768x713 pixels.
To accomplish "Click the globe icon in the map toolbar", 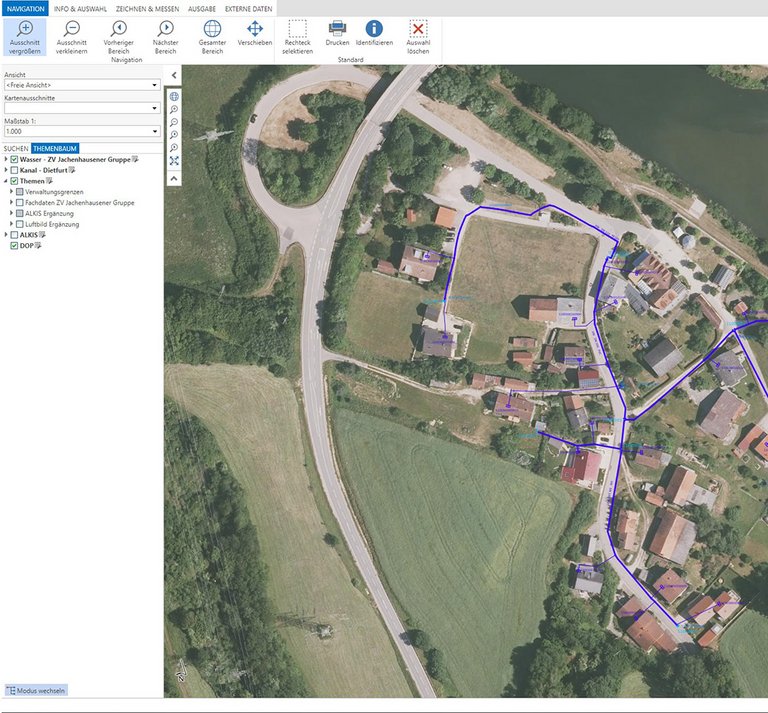I will click(x=174, y=96).
